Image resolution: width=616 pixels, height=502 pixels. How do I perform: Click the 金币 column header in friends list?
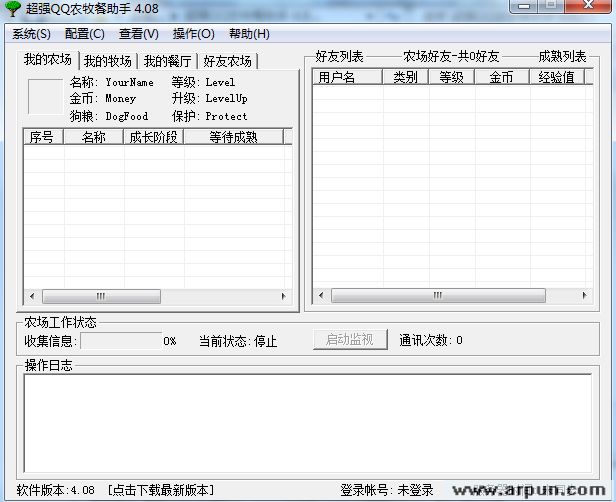coord(502,77)
